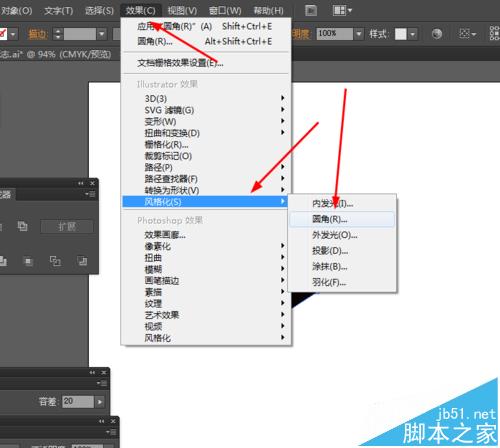The width and height of the screenshot is (500, 448).
Task: Click the 样式 style swatch
Action: 401,34
